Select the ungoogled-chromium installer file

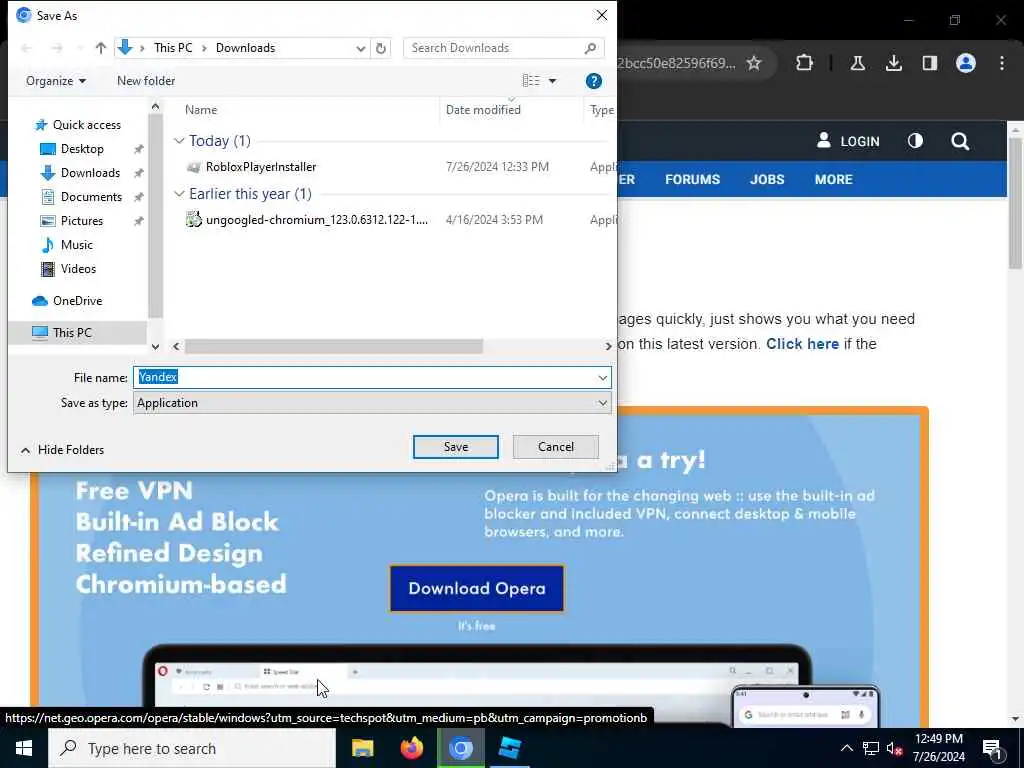[307, 219]
